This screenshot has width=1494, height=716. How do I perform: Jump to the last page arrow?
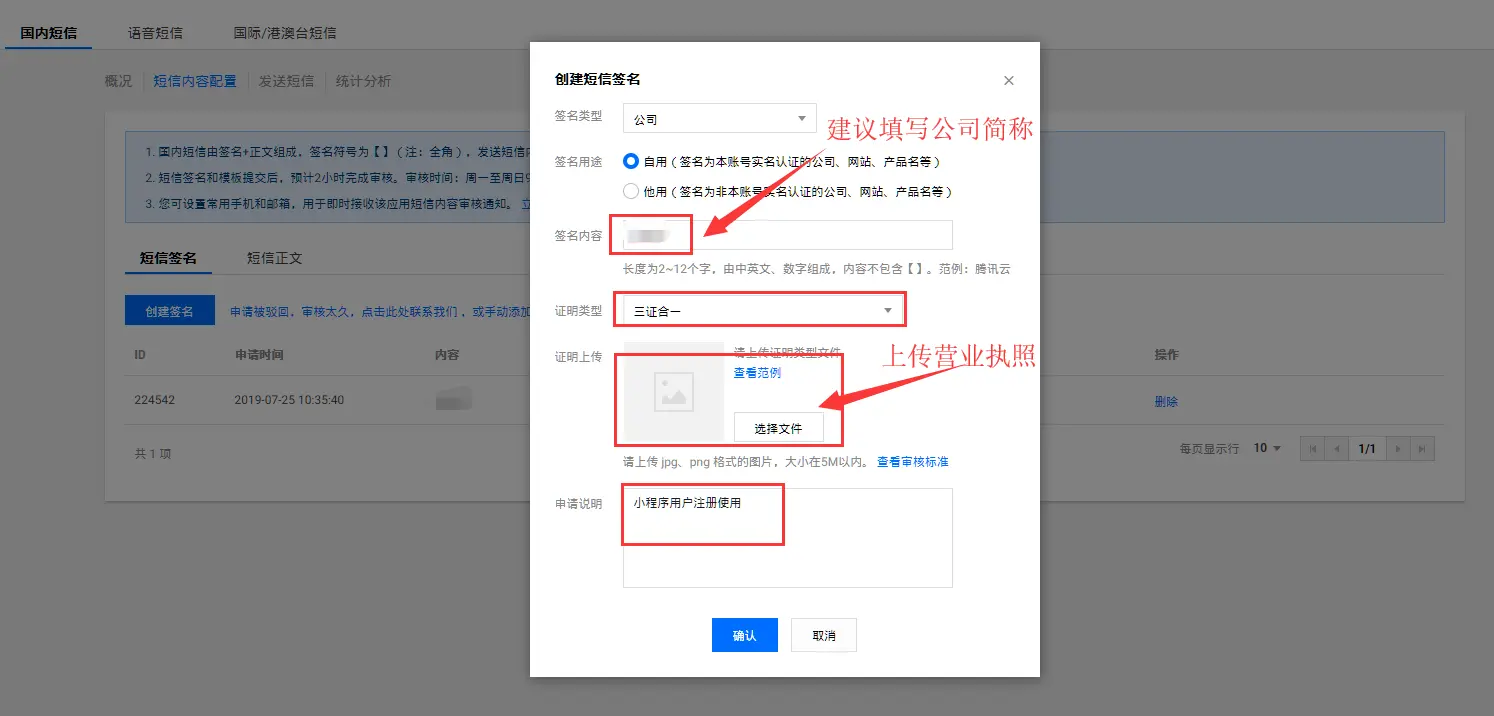tap(1422, 449)
